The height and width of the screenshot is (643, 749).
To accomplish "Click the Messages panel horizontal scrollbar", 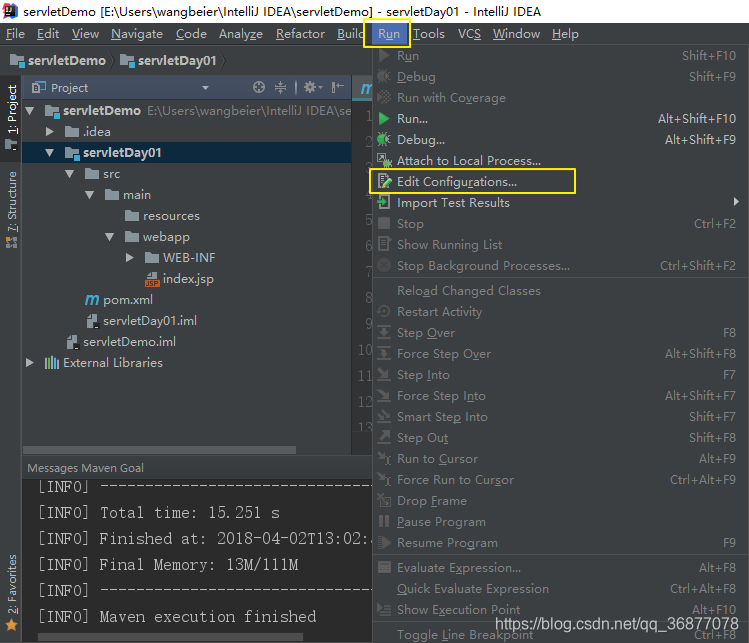I will pos(170,637).
